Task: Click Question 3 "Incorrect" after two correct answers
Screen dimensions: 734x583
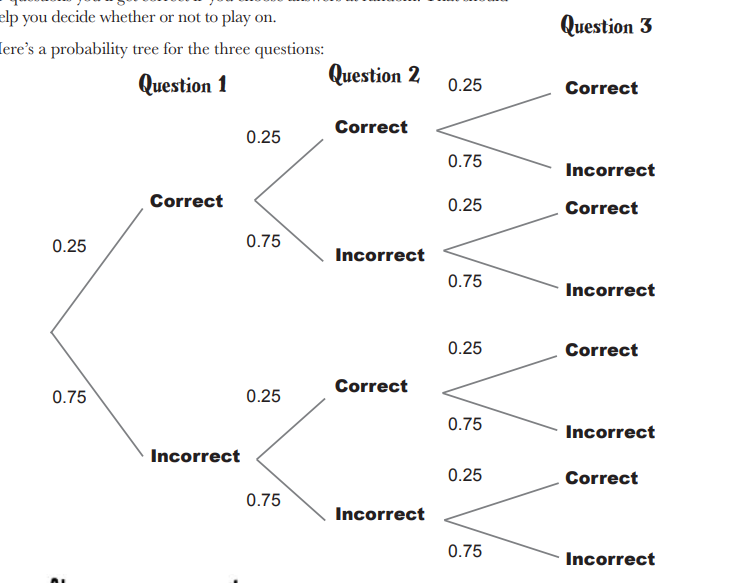Action: (610, 170)
